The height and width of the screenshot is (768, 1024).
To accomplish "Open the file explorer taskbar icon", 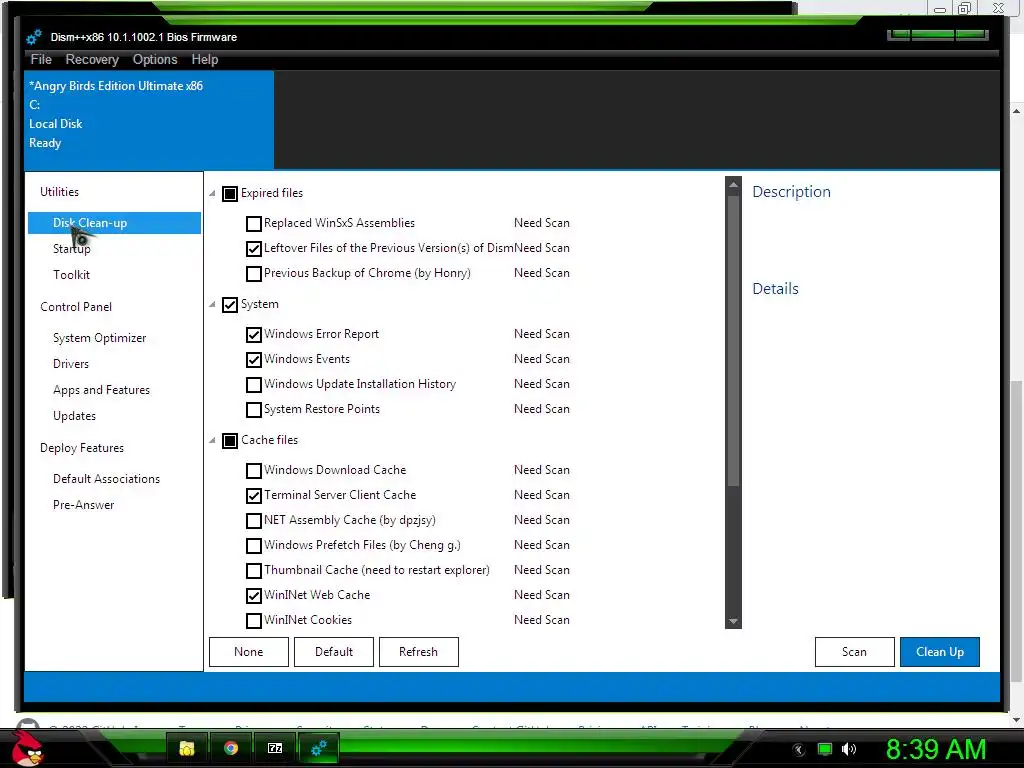I will [x=187, y=748].
